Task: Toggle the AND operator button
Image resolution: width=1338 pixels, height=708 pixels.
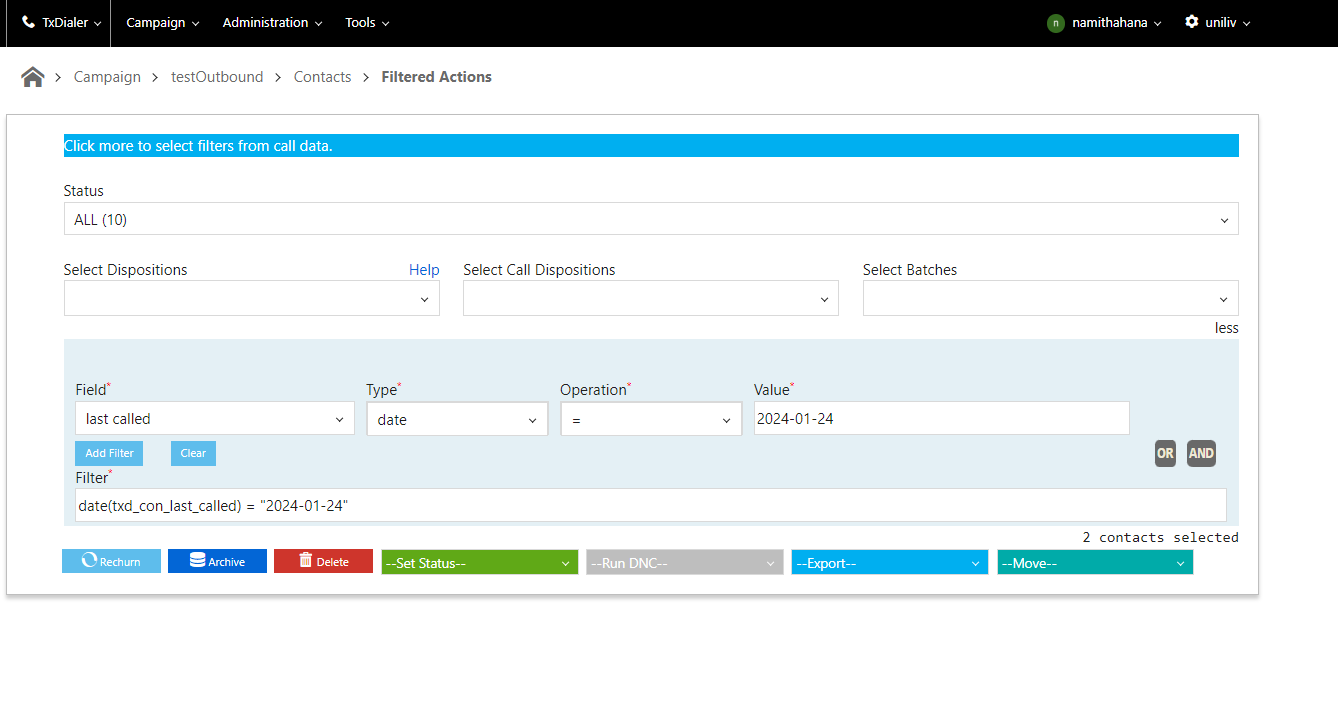Action: [x=1201, y=453]
